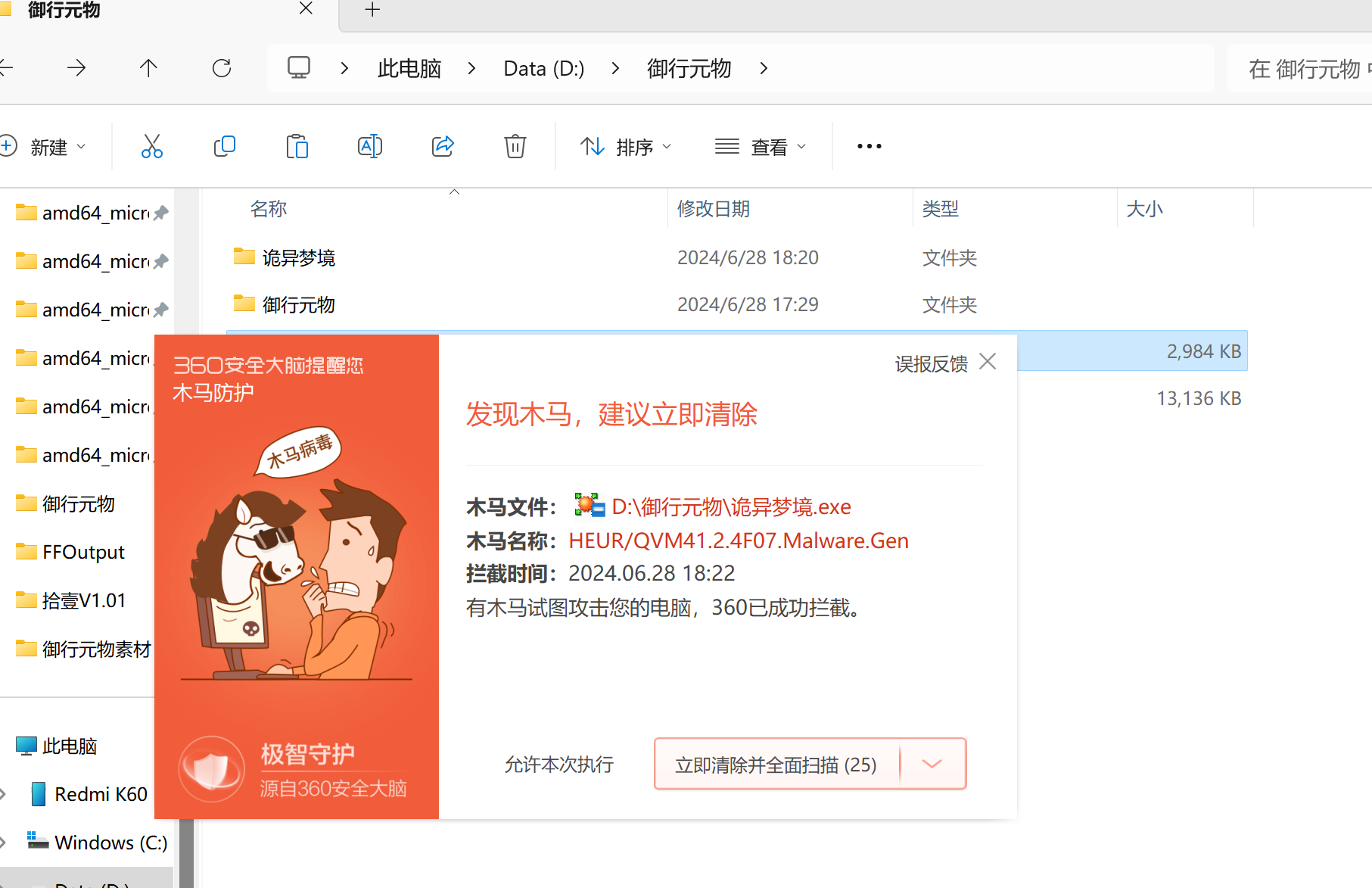Image resolution: width=1372 pixels, height=888 pixels.
Task: Click the Redmi K60 phone icon
Action: point(38,794)
